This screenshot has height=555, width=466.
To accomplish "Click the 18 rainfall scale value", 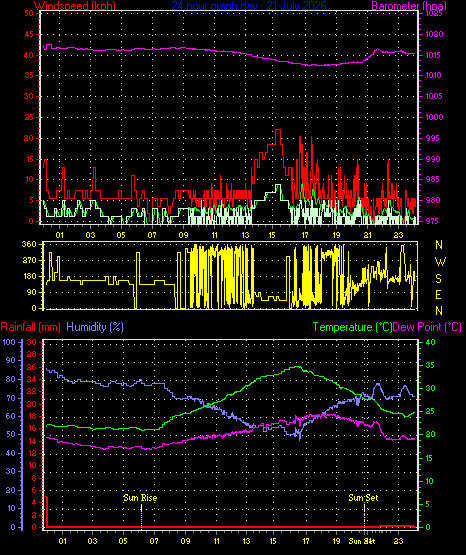I will tap(31, 416).
